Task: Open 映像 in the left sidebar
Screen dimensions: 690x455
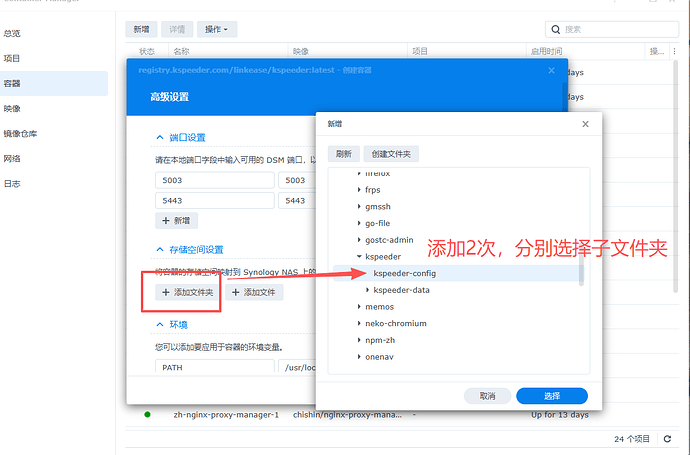Action: [13, 108]
